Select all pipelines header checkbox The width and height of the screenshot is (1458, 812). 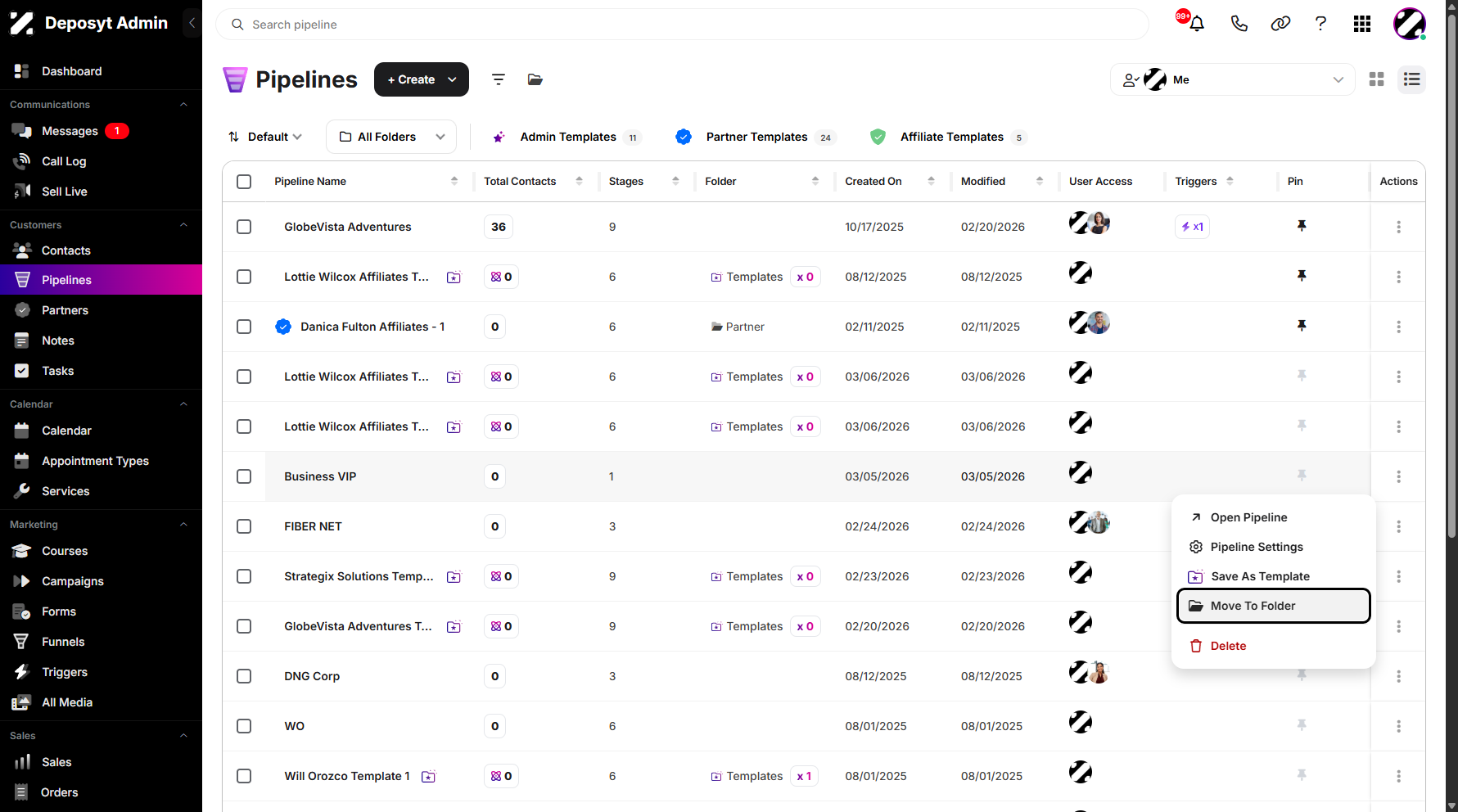click(x=244, y=182)
